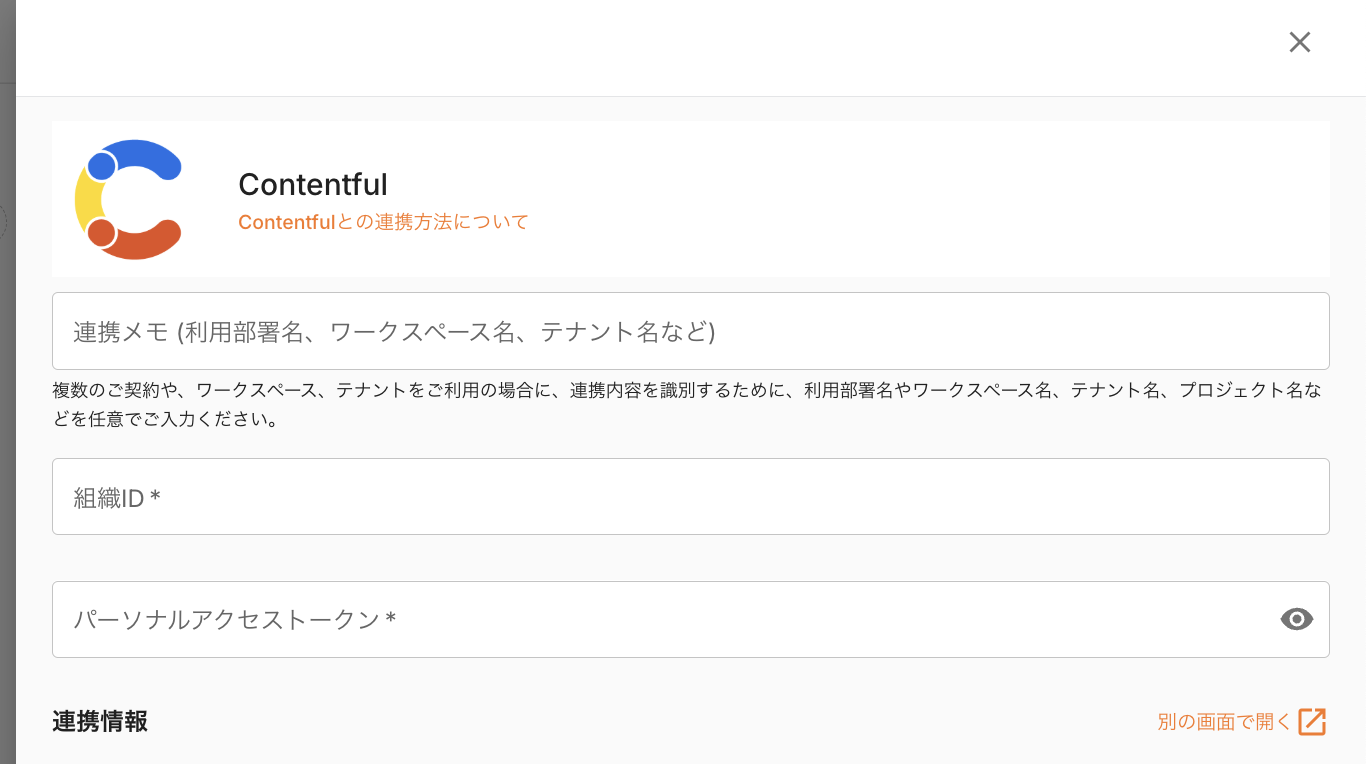Click the blue upper arc of the logo
The height and width of the screenshot is (764, 1366).
point(145,154)
